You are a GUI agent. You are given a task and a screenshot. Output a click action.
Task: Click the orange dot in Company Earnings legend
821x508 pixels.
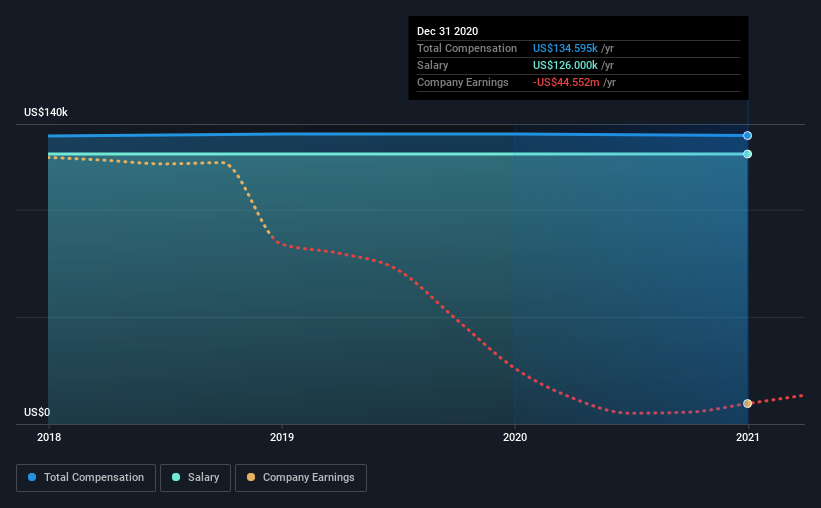pyautogui.click(x=251, y=477)
